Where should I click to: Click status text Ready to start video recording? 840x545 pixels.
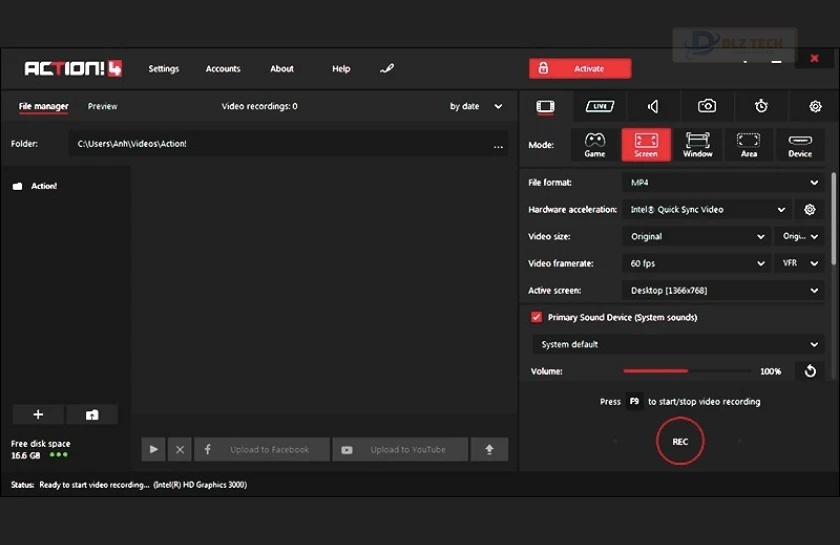94,484
